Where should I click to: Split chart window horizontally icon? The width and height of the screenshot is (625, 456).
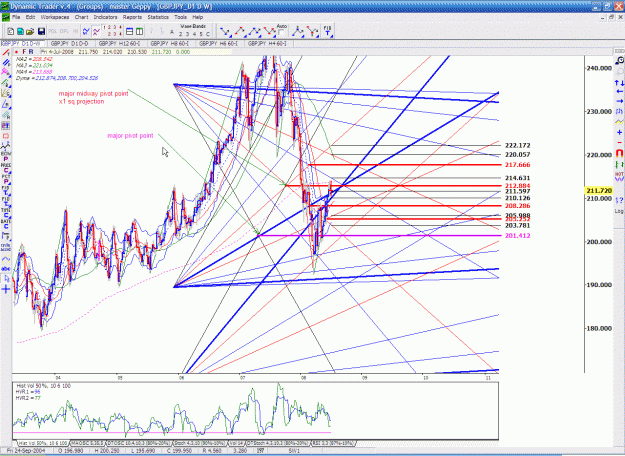click(x=130, y=31)
